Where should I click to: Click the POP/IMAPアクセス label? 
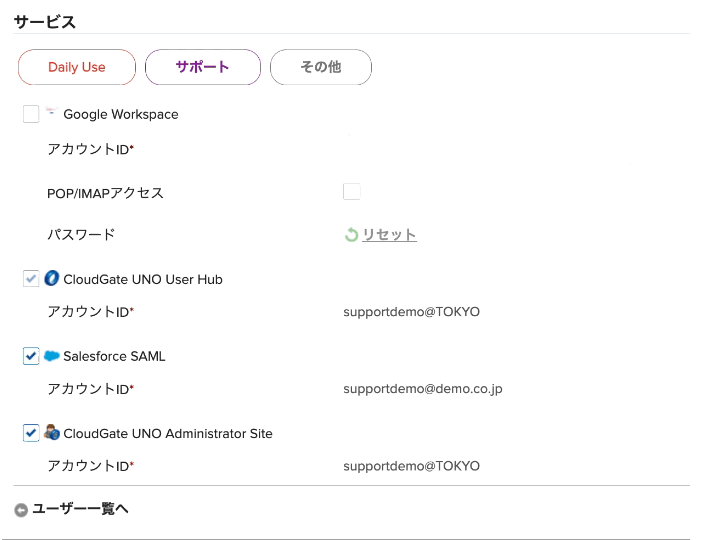(106, 193)
